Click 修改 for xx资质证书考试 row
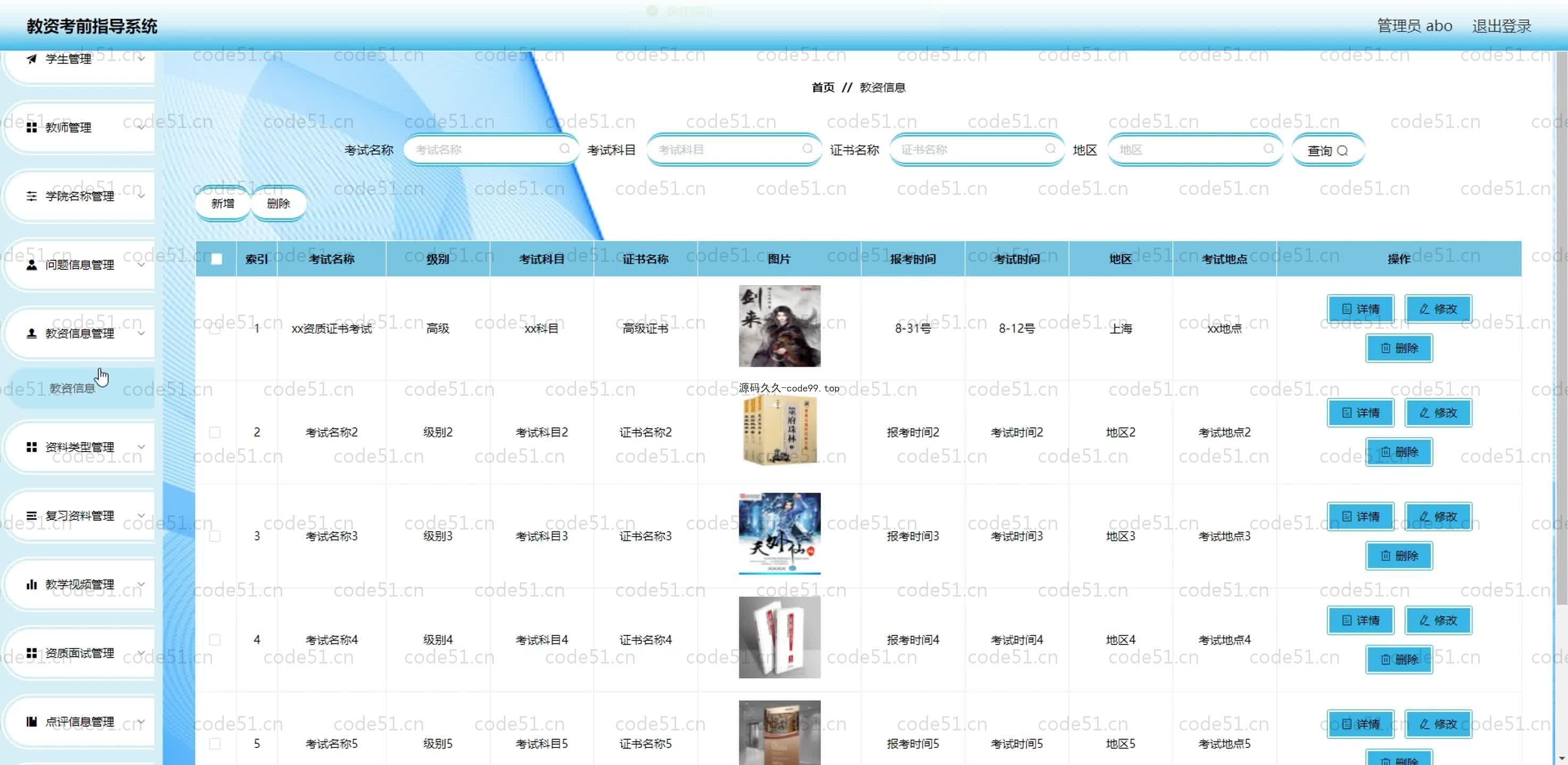 [1438, 309]
